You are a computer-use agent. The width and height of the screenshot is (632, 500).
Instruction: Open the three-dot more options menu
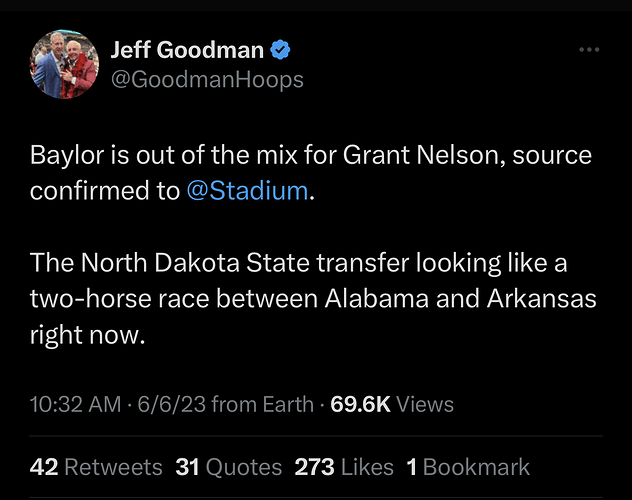[591, 49]
